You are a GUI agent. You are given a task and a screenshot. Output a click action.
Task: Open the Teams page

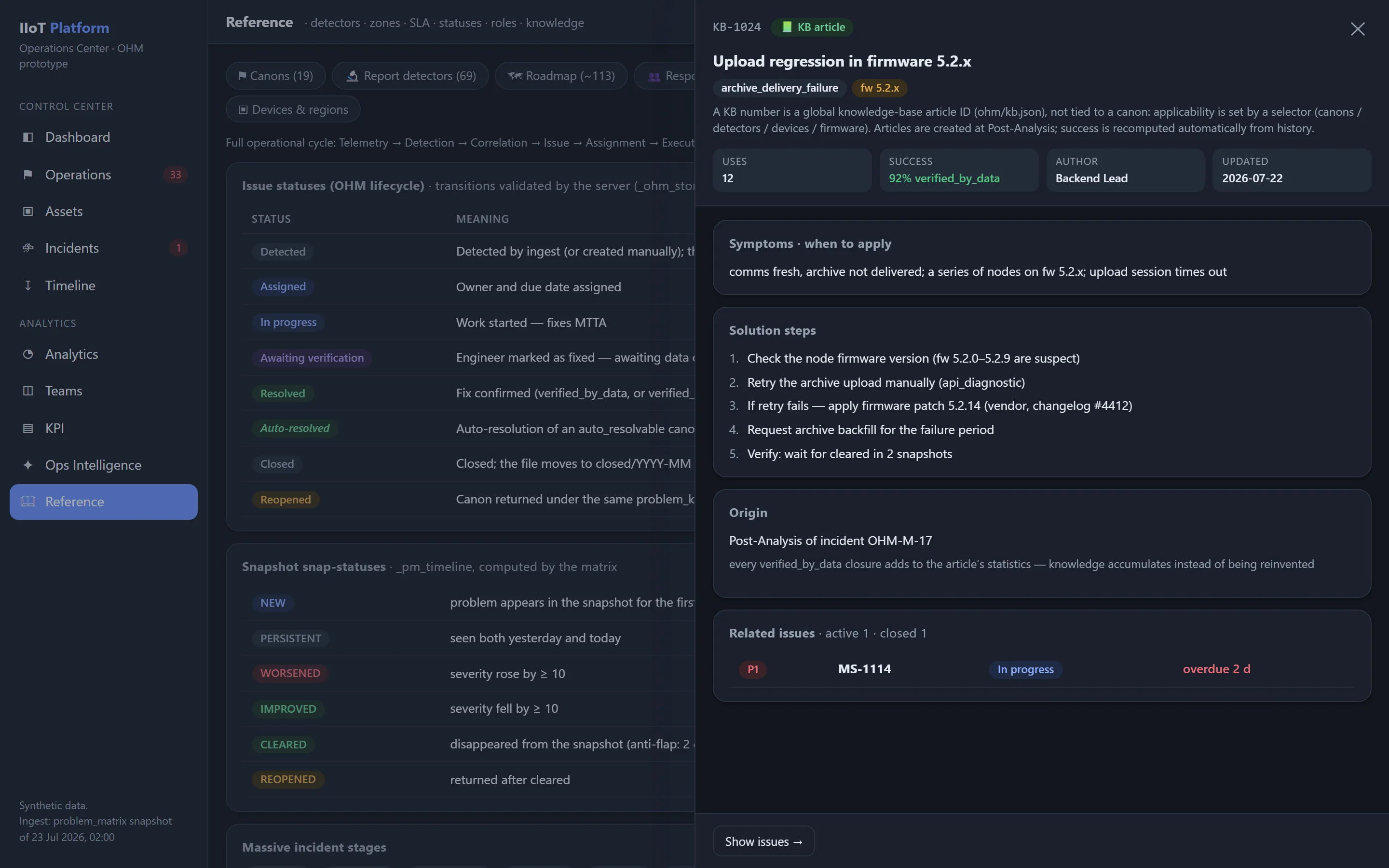coord(103,391)
